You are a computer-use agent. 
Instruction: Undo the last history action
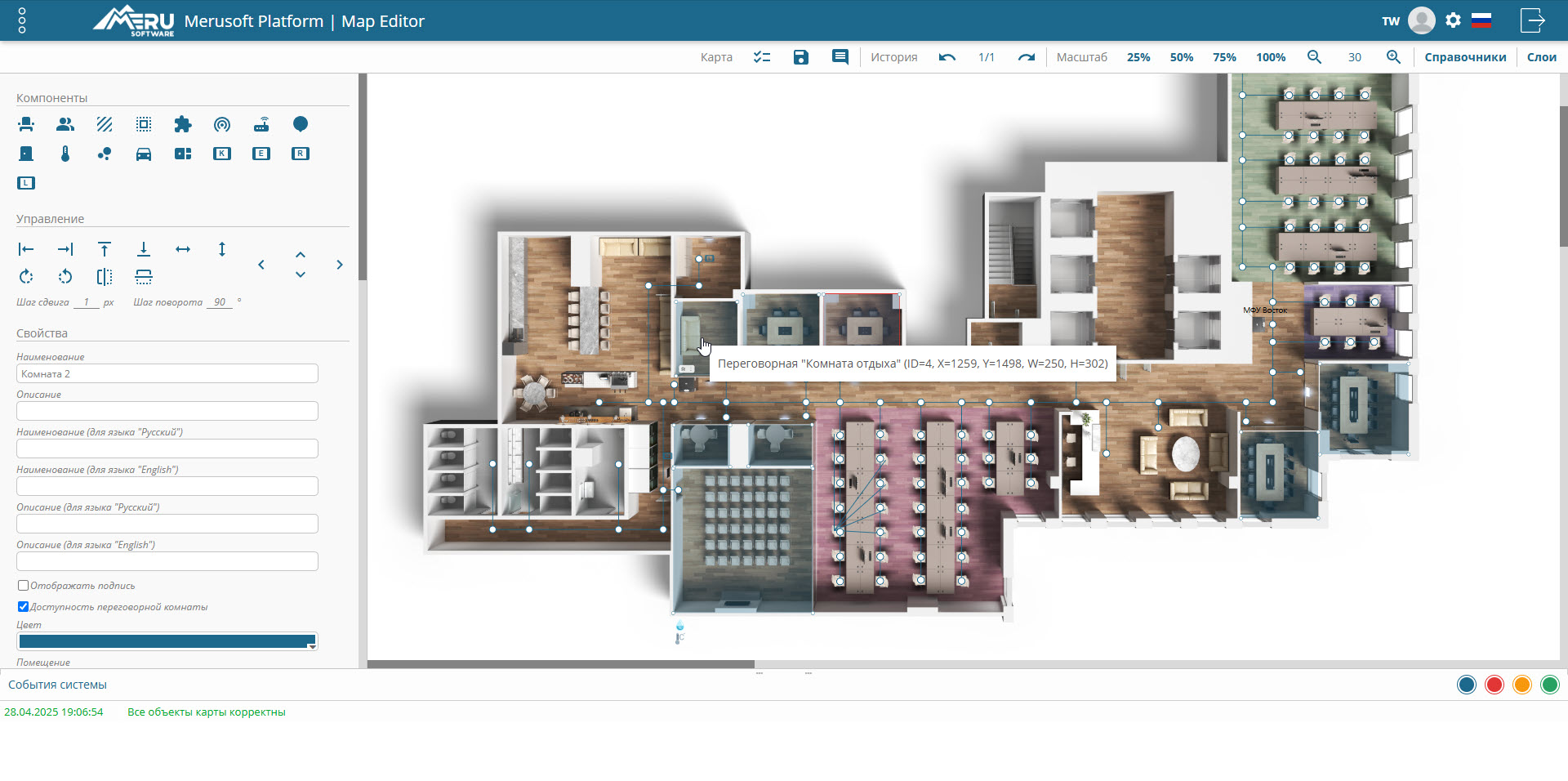pos(947,57)
